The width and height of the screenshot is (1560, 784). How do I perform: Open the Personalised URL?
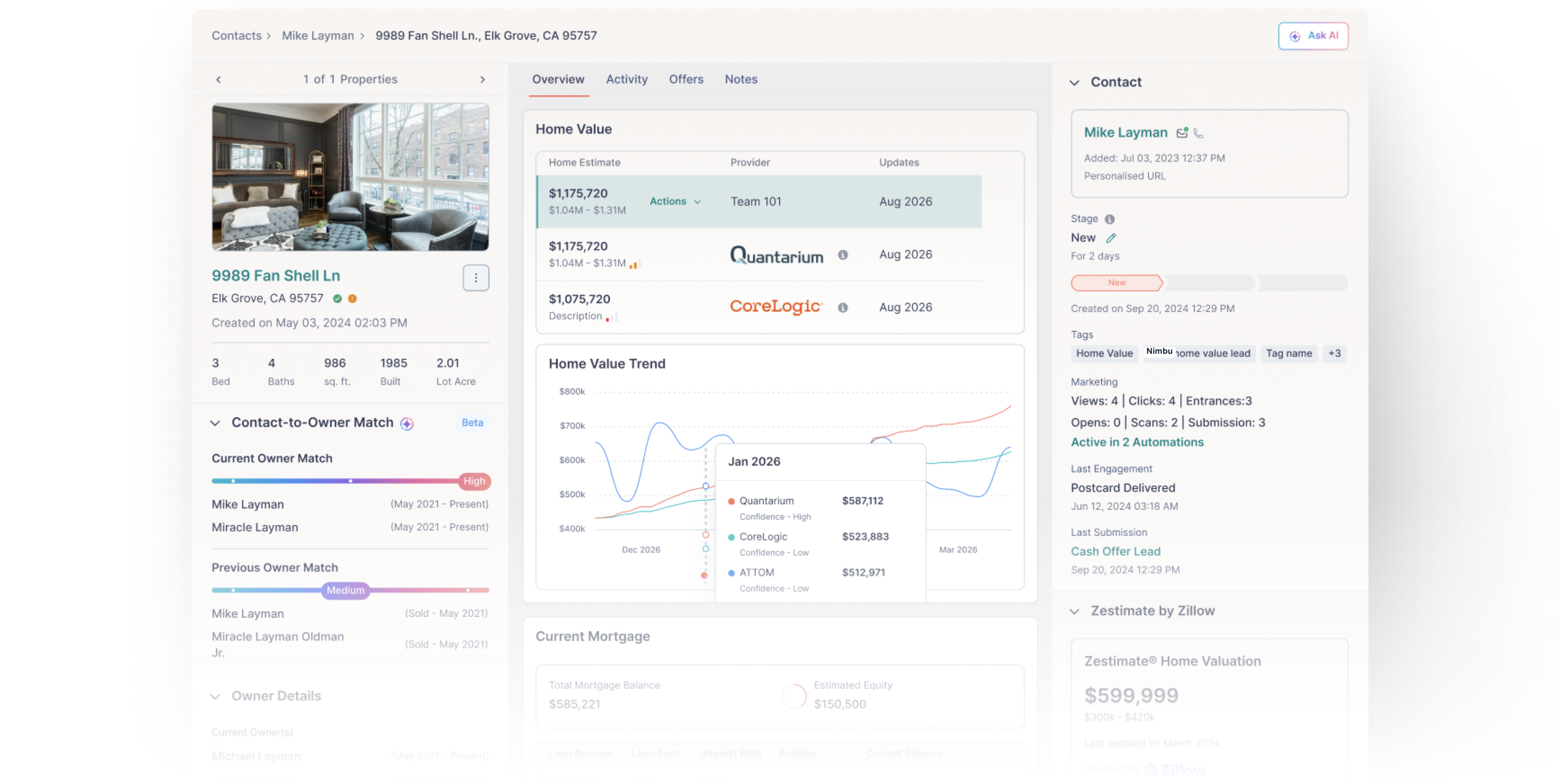[x=1124, y=176]
